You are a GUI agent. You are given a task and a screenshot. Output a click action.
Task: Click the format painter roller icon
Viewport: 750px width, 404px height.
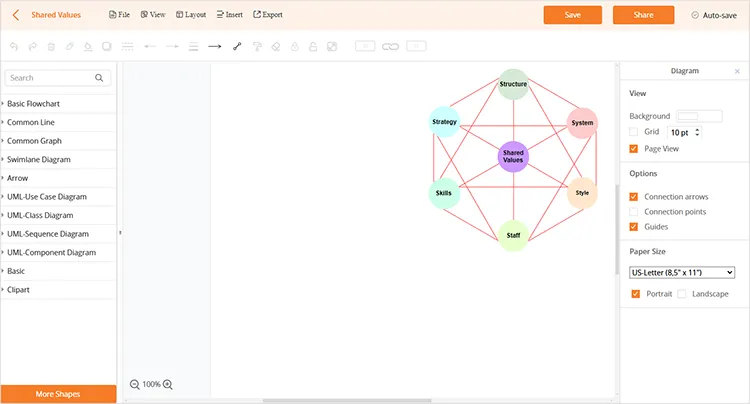(x=257, y=46)
